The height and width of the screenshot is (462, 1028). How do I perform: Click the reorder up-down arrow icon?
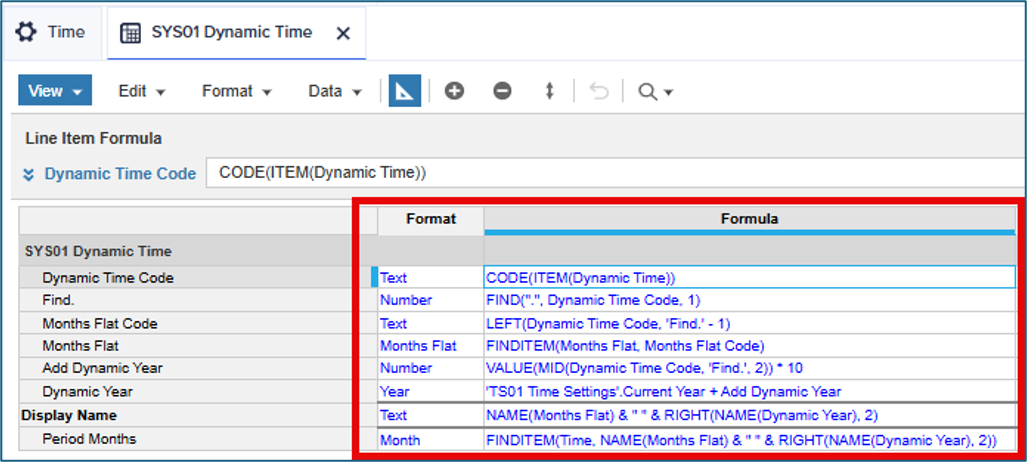(549, 90)
